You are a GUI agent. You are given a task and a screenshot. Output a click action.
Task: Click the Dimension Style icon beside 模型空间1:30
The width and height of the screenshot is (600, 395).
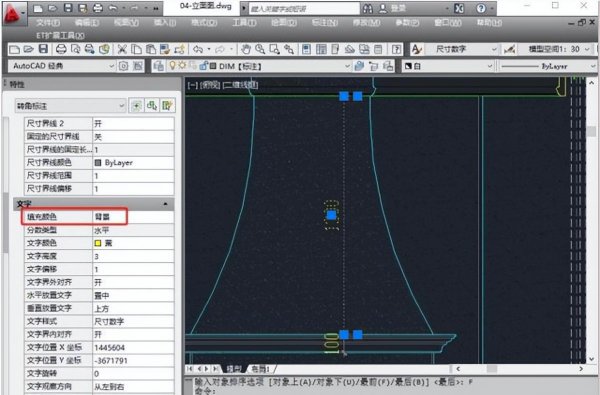click(x=509, y=49)
